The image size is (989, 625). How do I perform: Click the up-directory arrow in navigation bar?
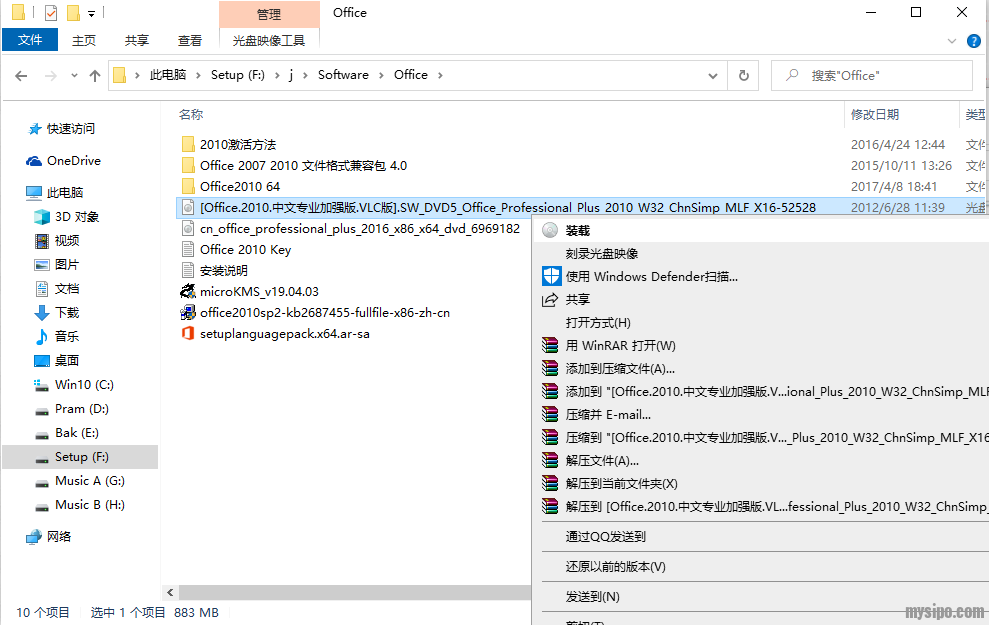[95, 75]
